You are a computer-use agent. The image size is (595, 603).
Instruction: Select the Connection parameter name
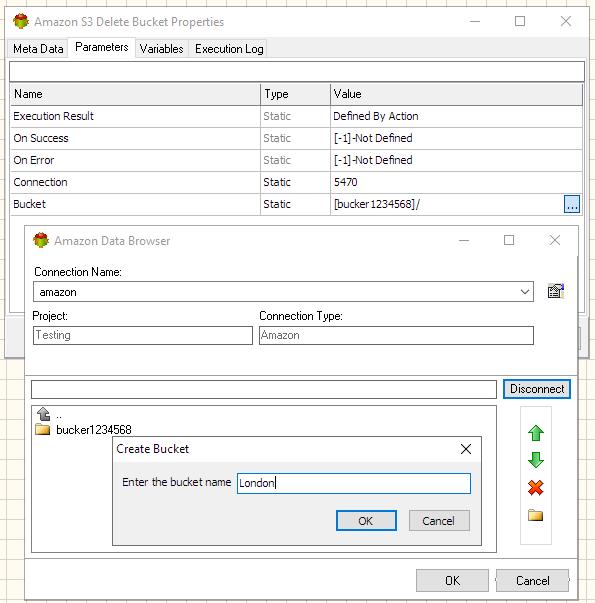[x=40, y=182]
